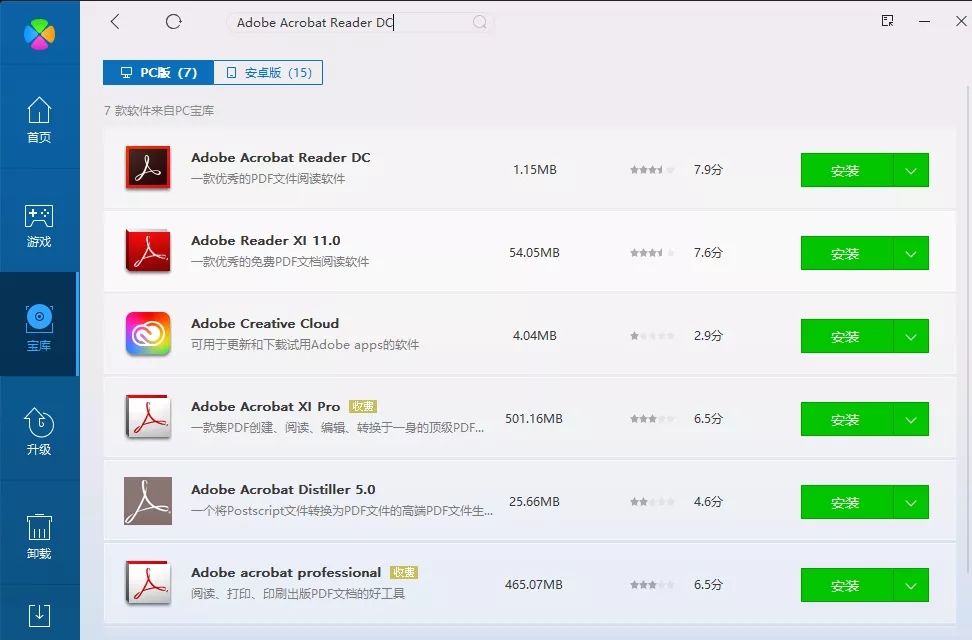The image size is (972, 640).
Task: Expand install options for Adobe Creative Cloud
Action: (x=910, y=336)
